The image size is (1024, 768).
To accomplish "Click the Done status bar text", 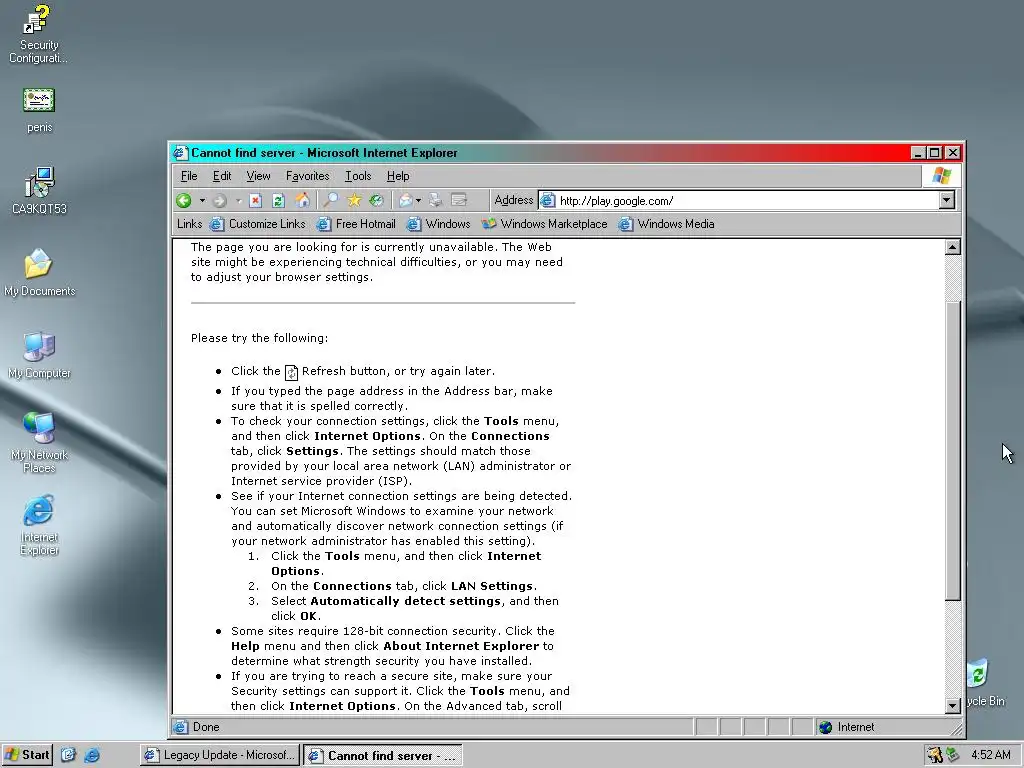I will pyautogui.click(x=206, y=727).
